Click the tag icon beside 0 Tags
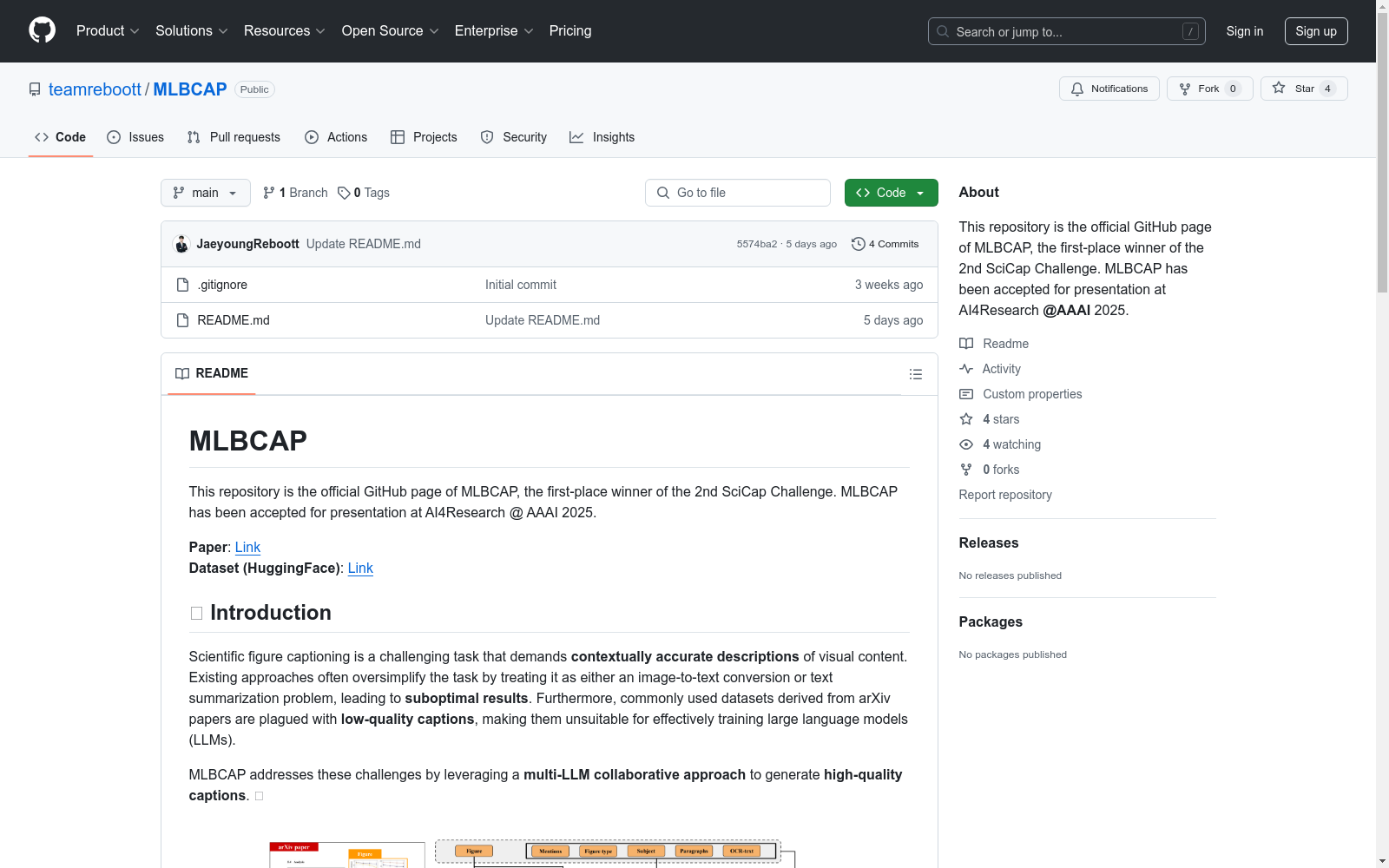The height and width of the screenshot is (868, 1389). [343, 192]
